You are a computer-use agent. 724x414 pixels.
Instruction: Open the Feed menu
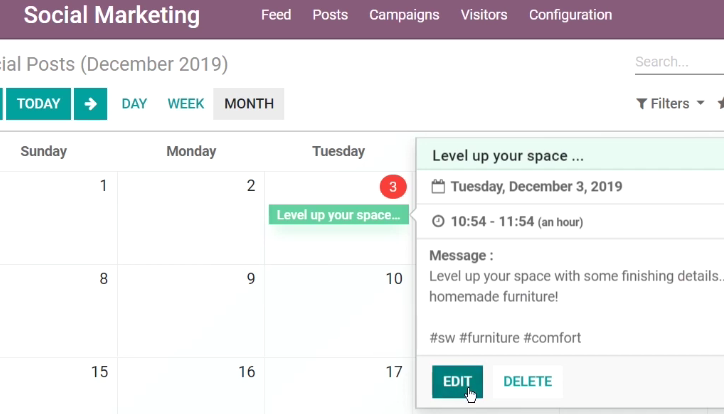[276, 15]
